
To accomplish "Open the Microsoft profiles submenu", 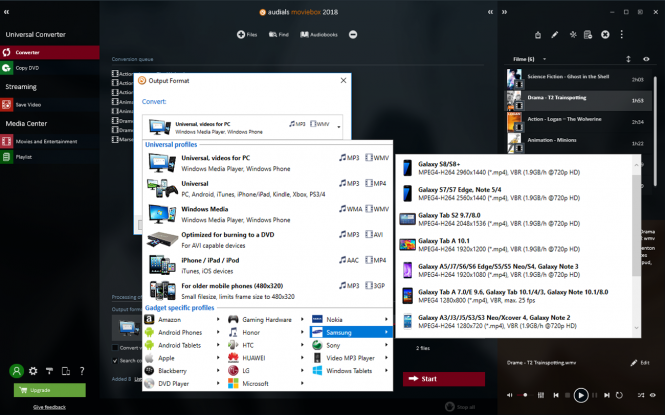I will (x=266, y=383).
